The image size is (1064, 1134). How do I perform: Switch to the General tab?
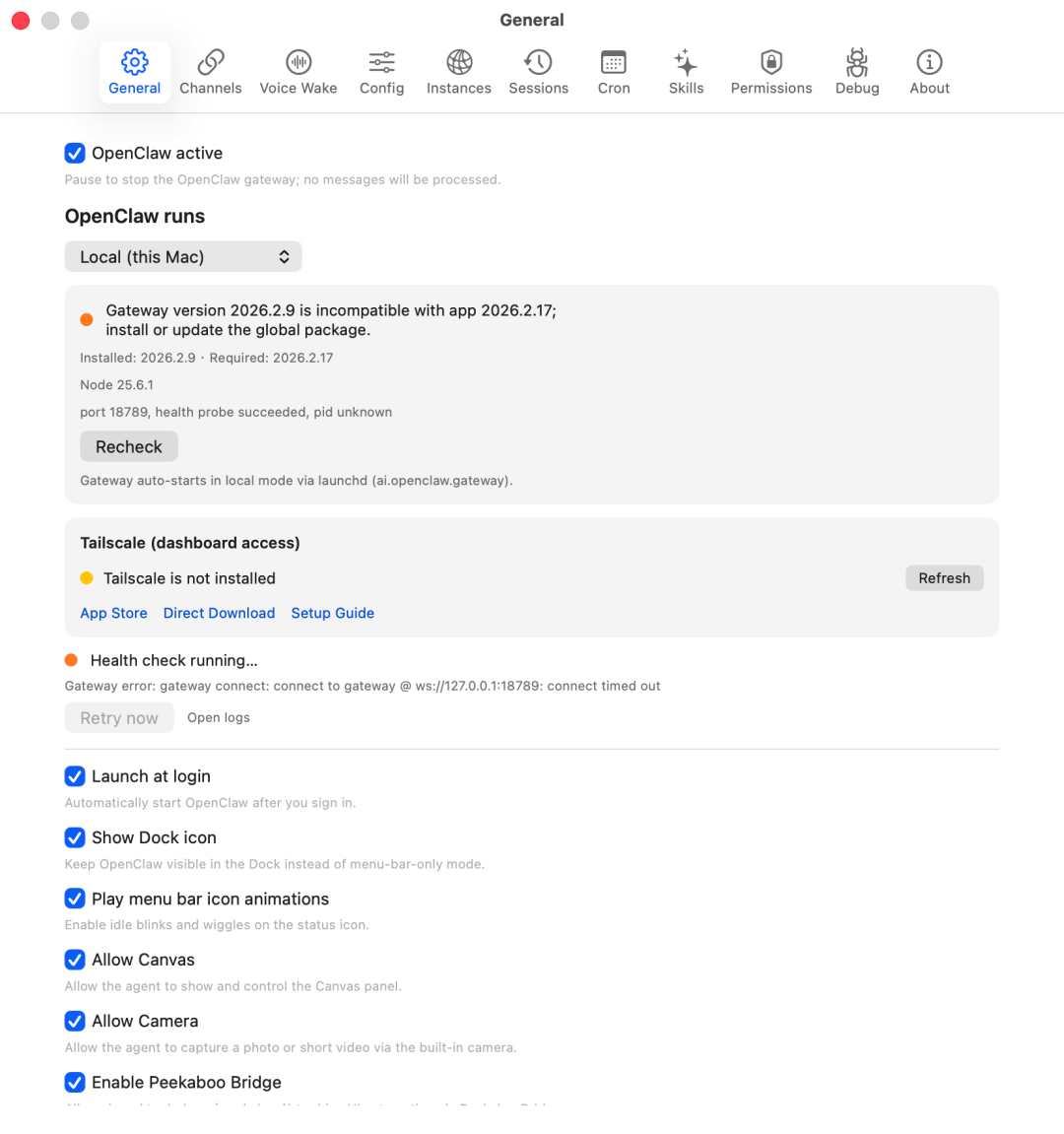pyautogui.click(x=134, y=71)
